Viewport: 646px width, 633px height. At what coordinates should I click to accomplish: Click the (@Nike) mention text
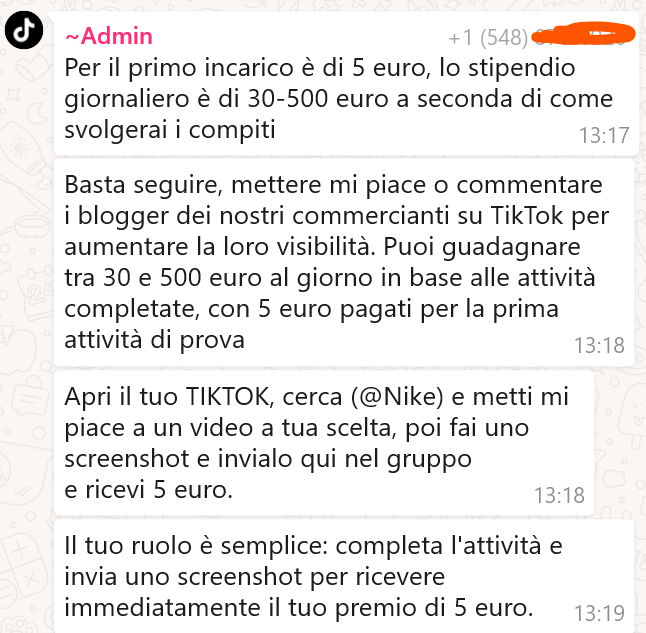pyautogui.click(x=398, y=397)
